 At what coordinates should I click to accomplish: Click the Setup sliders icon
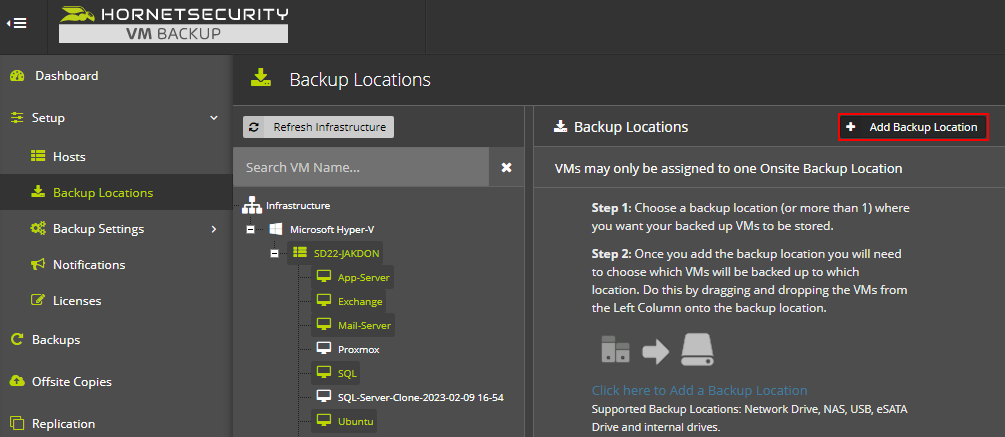coord(17,118)
